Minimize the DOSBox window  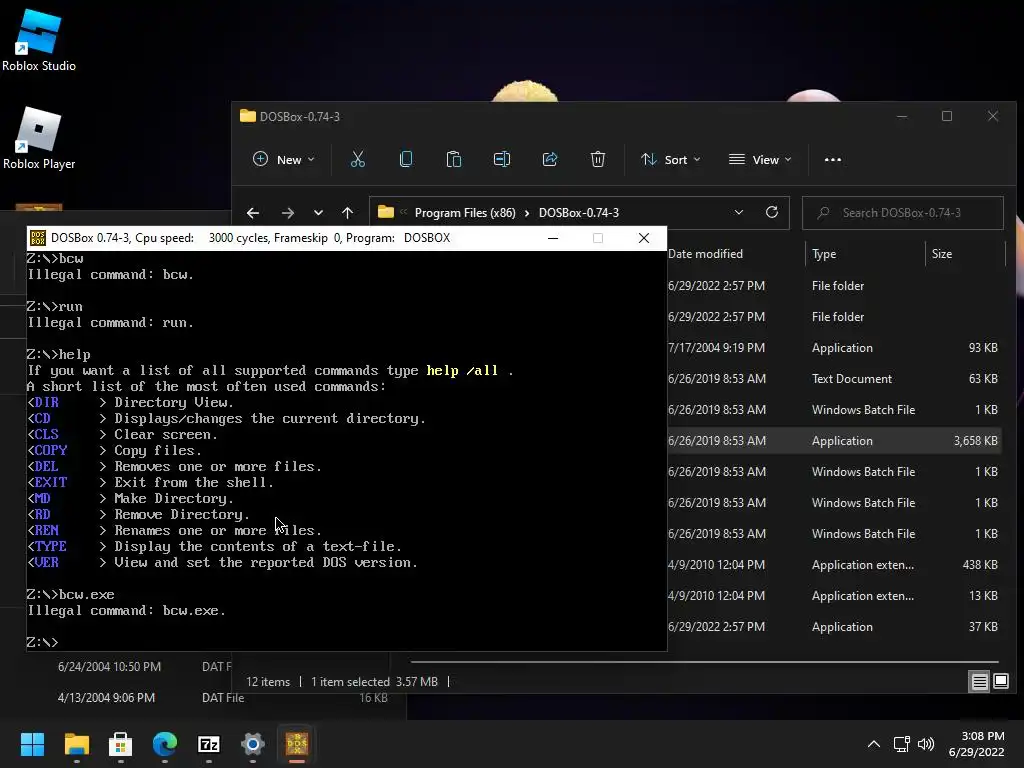pyautogui.click(x=553, y=238)
